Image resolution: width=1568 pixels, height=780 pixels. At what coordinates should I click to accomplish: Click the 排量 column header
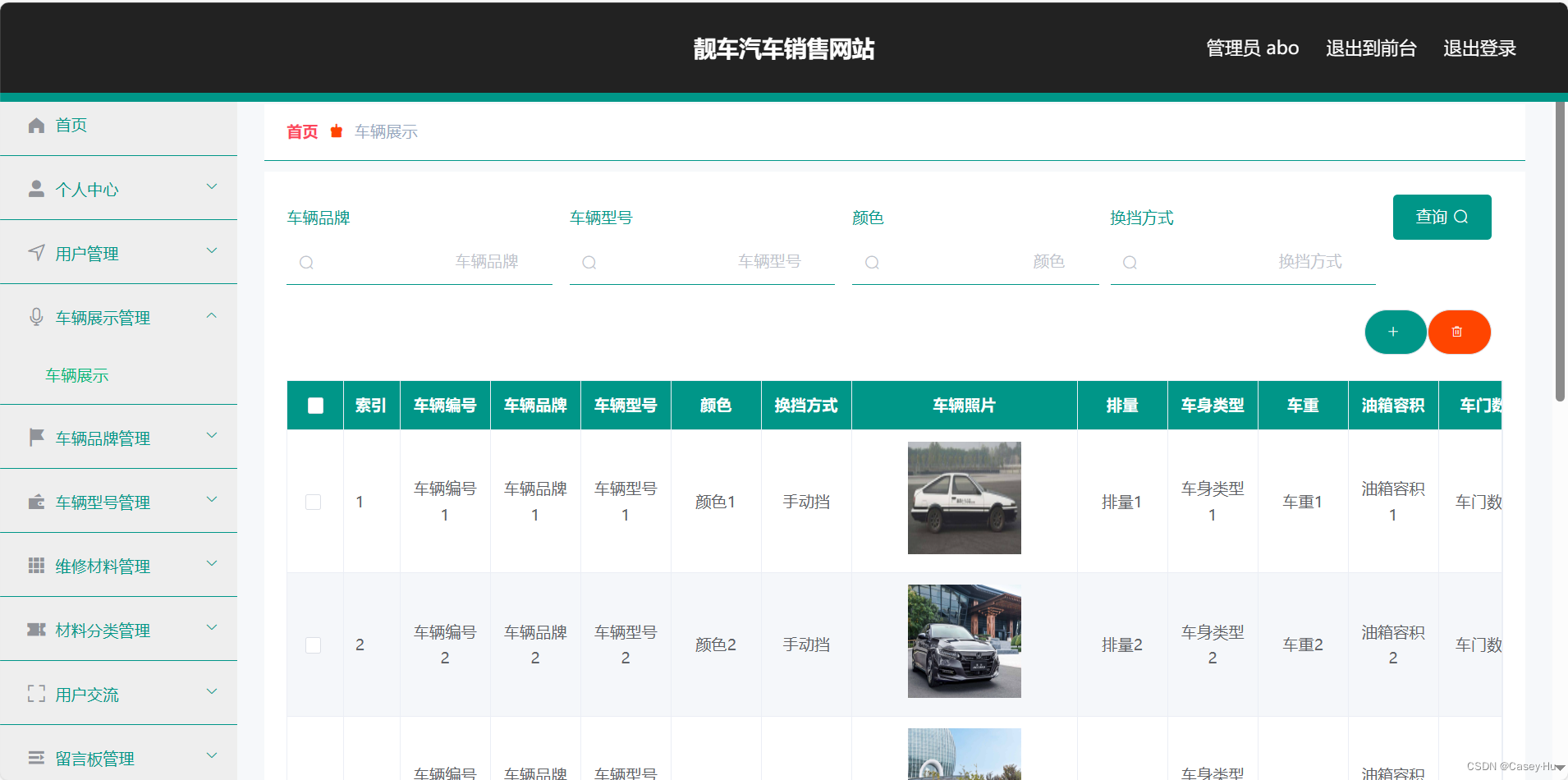coord(1121,406)
